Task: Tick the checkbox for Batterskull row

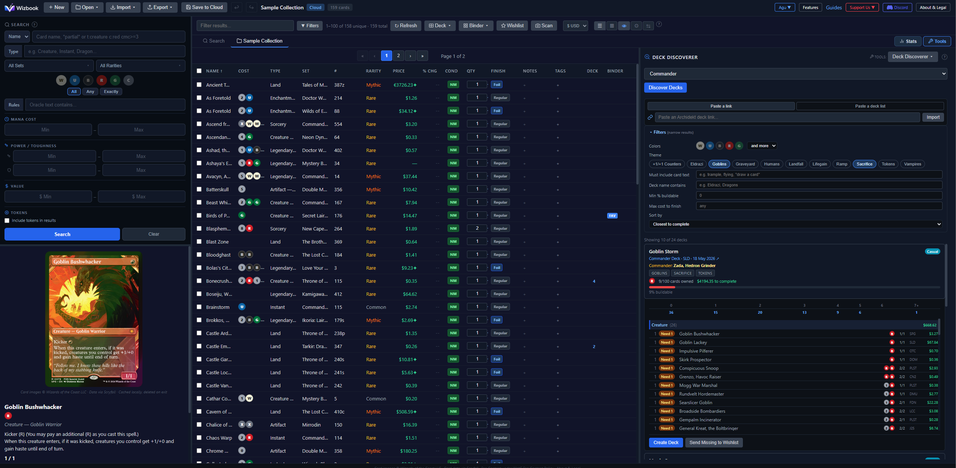Action: (199, 190)
